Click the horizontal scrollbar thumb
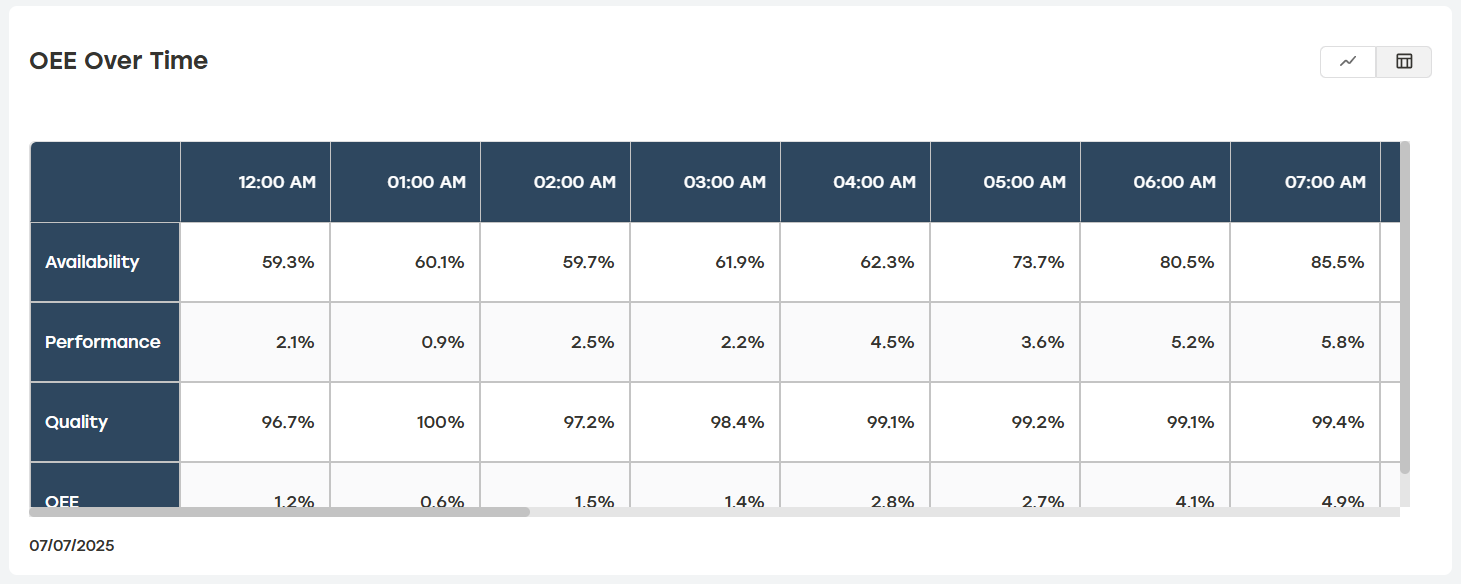The height and width of the screenshot is (584, 1461). [280, 512]
